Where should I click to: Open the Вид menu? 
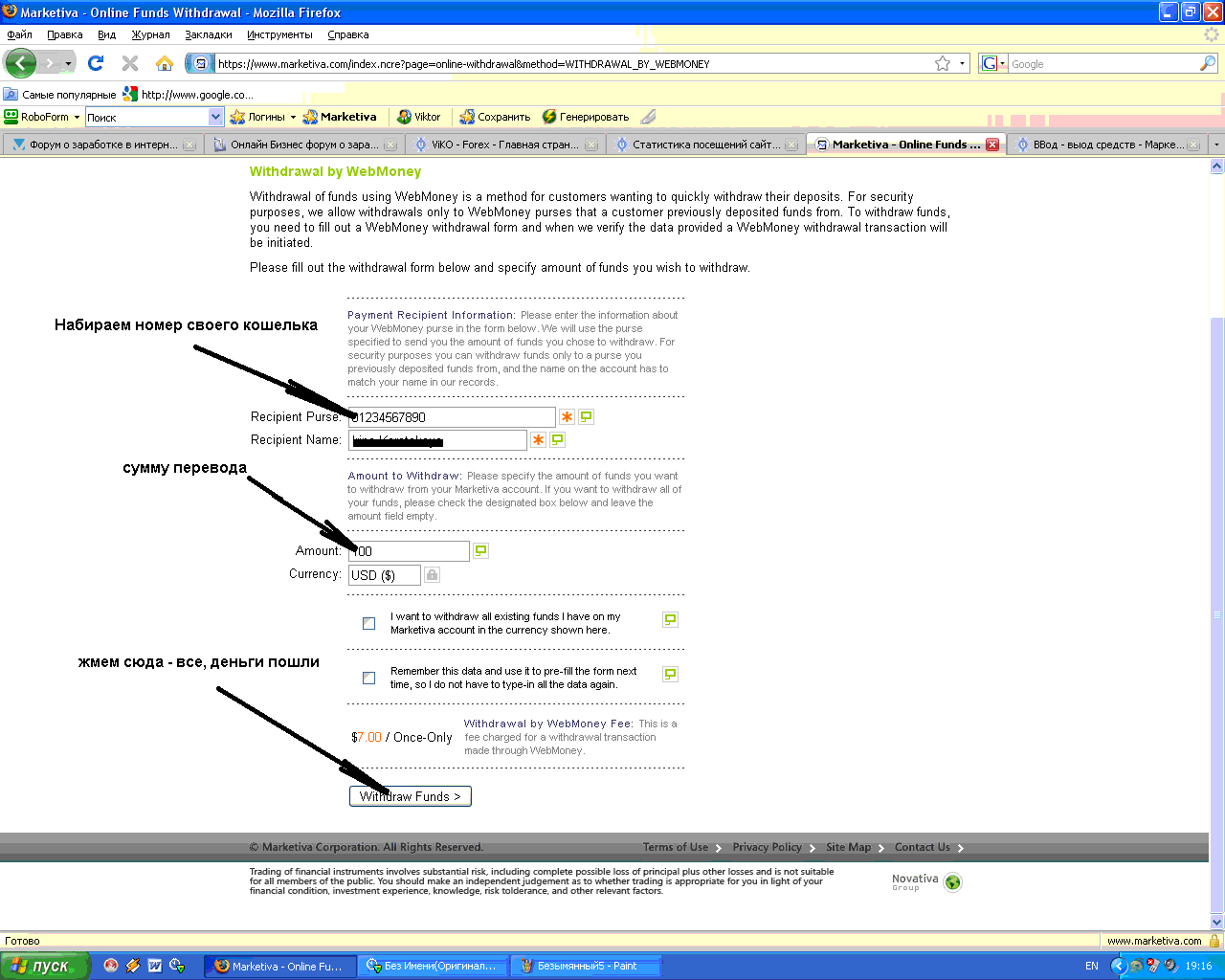tap(106, 34)
